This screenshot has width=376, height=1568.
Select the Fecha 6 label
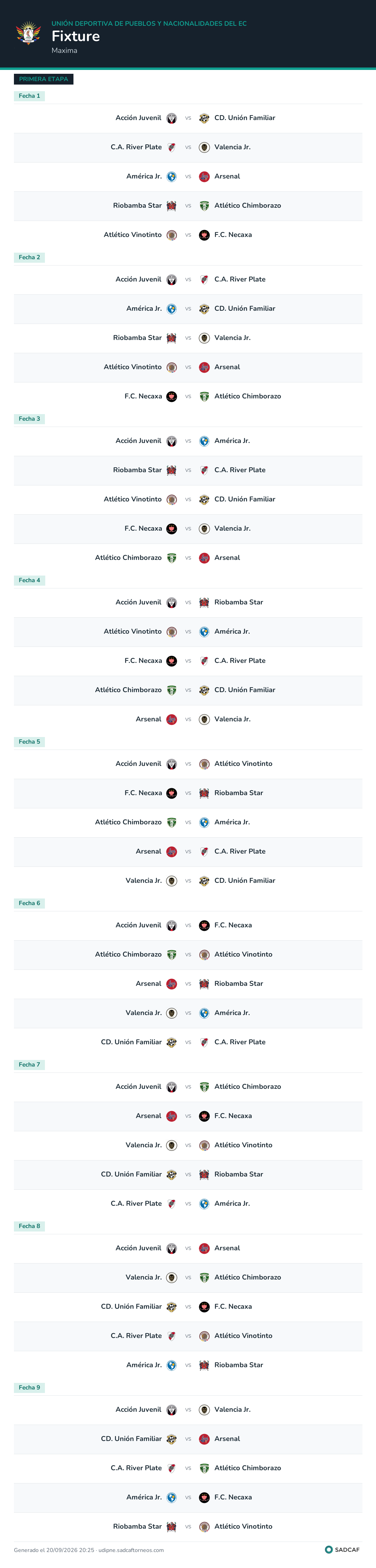(x=29, y=903)
